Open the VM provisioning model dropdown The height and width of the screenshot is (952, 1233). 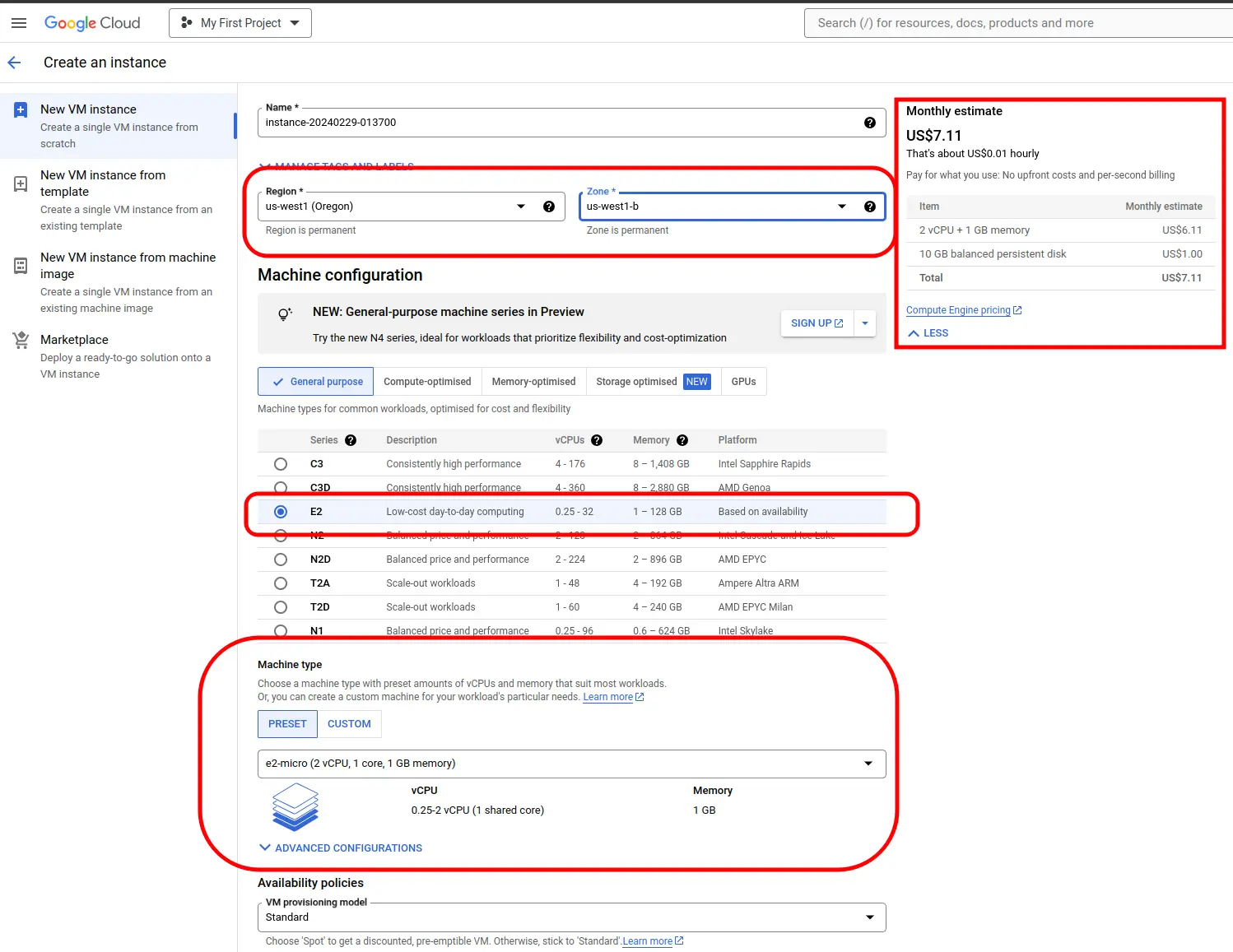coord(572,917)
